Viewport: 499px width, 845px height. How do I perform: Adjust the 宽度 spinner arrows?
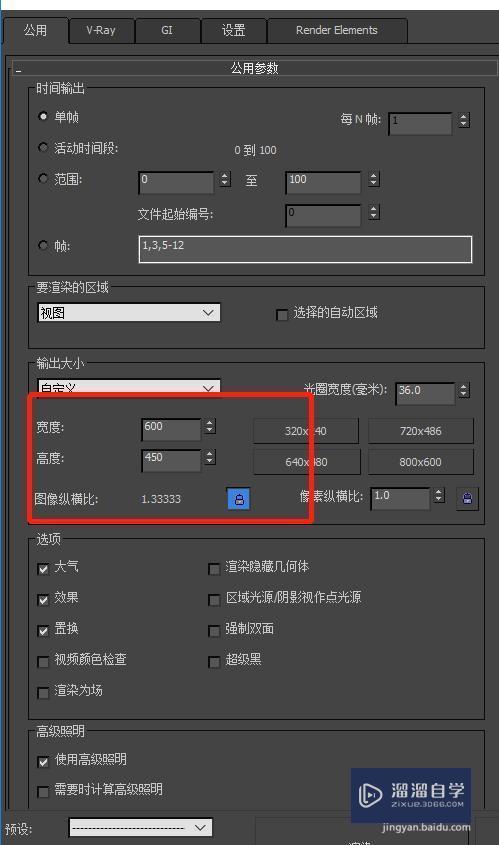(210, 426)
